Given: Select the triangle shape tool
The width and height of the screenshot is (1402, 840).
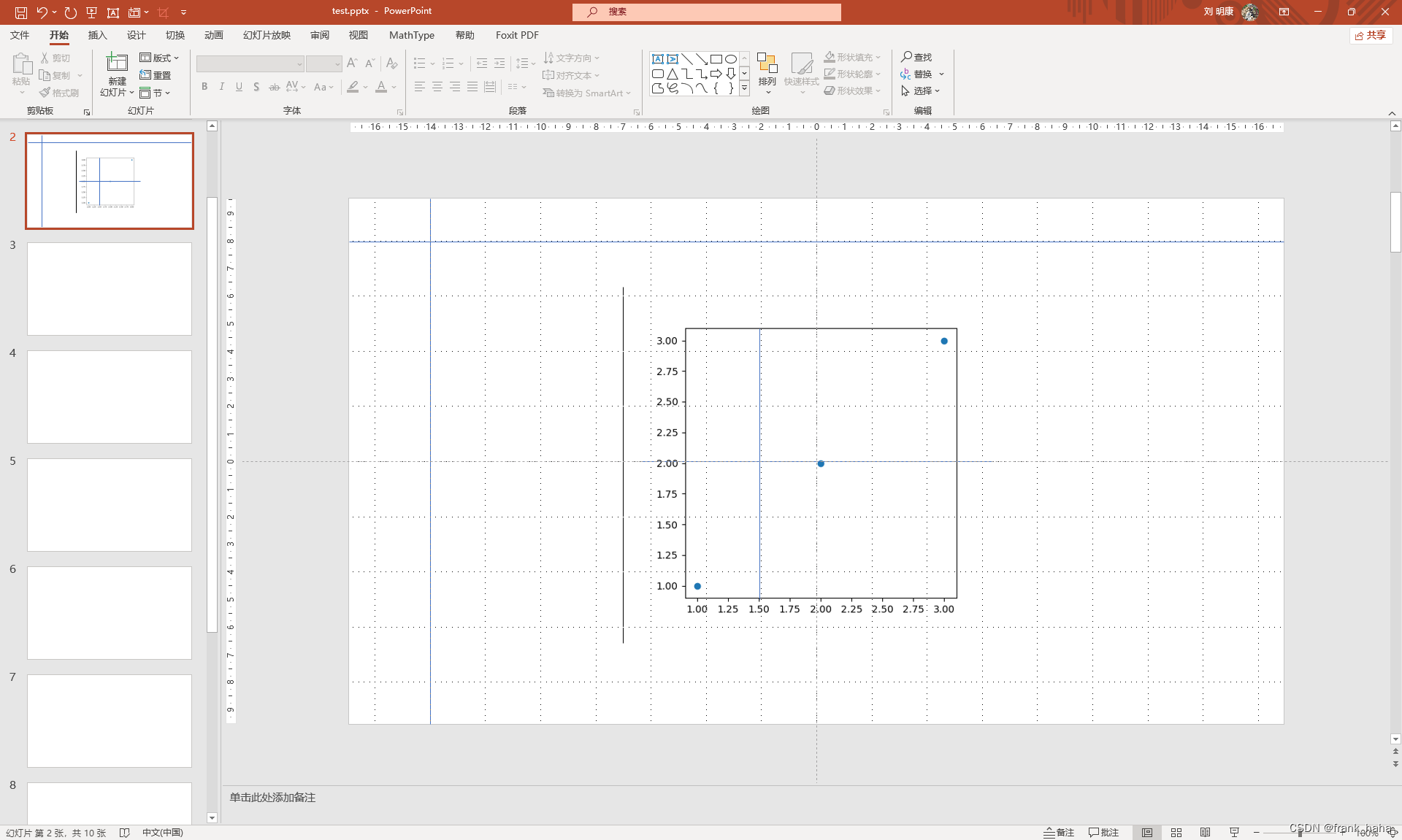Looking at the screenshot, I should 672,74.
